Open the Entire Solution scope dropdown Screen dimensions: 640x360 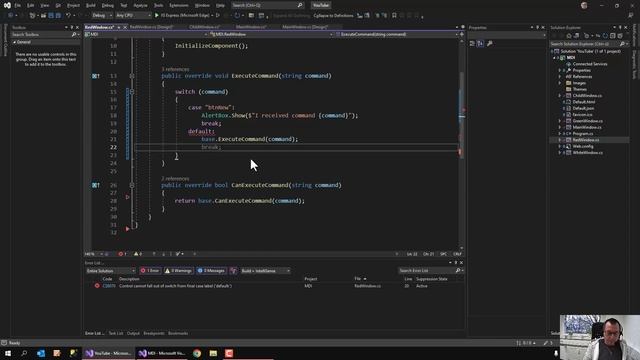click(x=111, y=271)
